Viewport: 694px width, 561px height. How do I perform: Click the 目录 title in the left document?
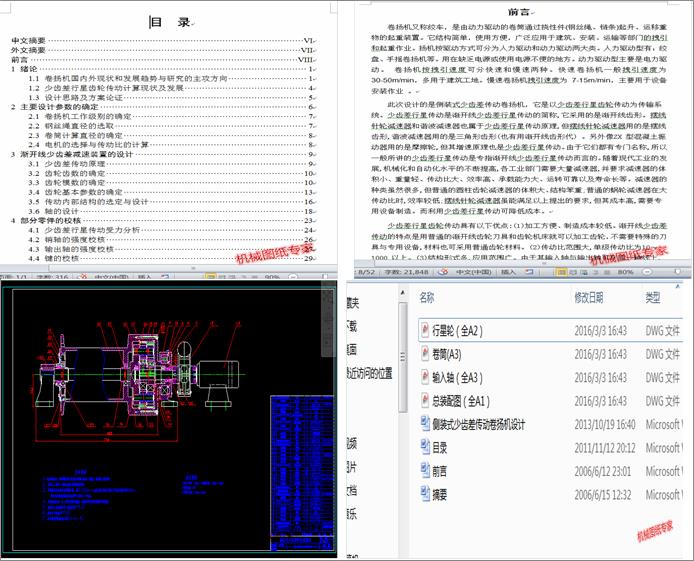point(170,22)
